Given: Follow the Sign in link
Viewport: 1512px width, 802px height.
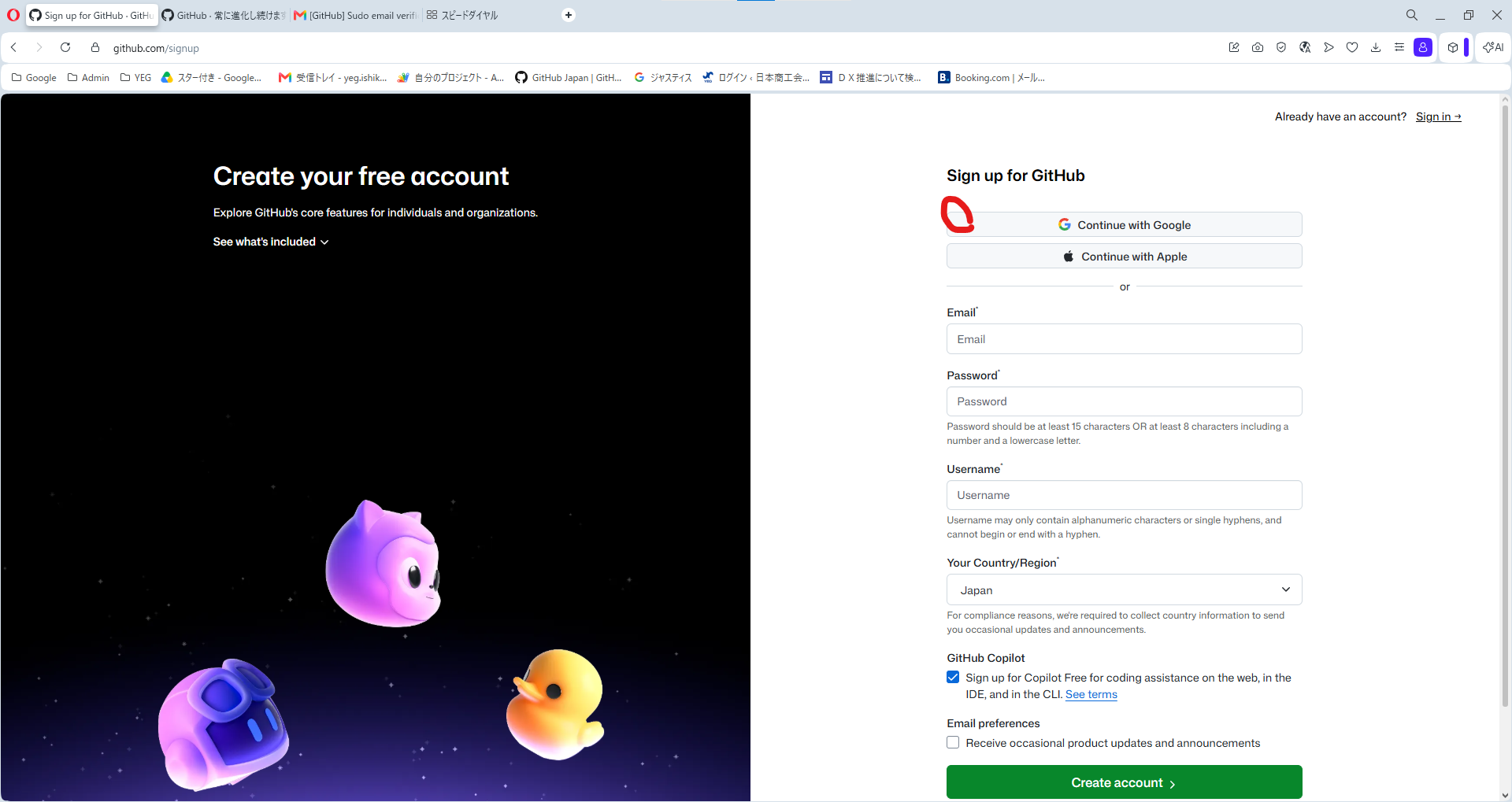Looking at the screenshot, I should coord(1438,116).
